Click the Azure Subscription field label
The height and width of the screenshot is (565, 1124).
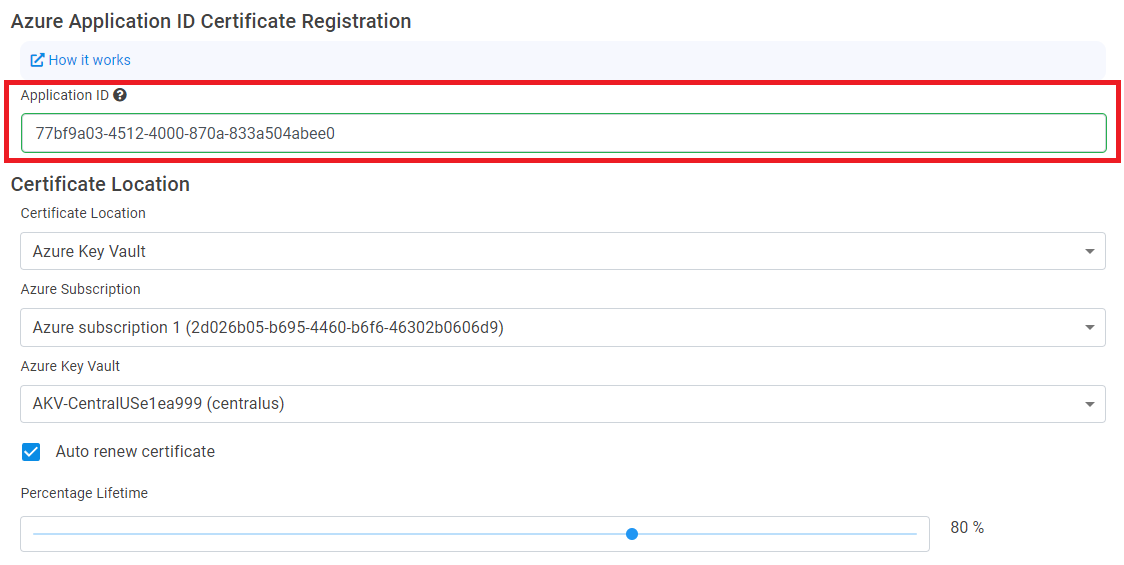80,290
